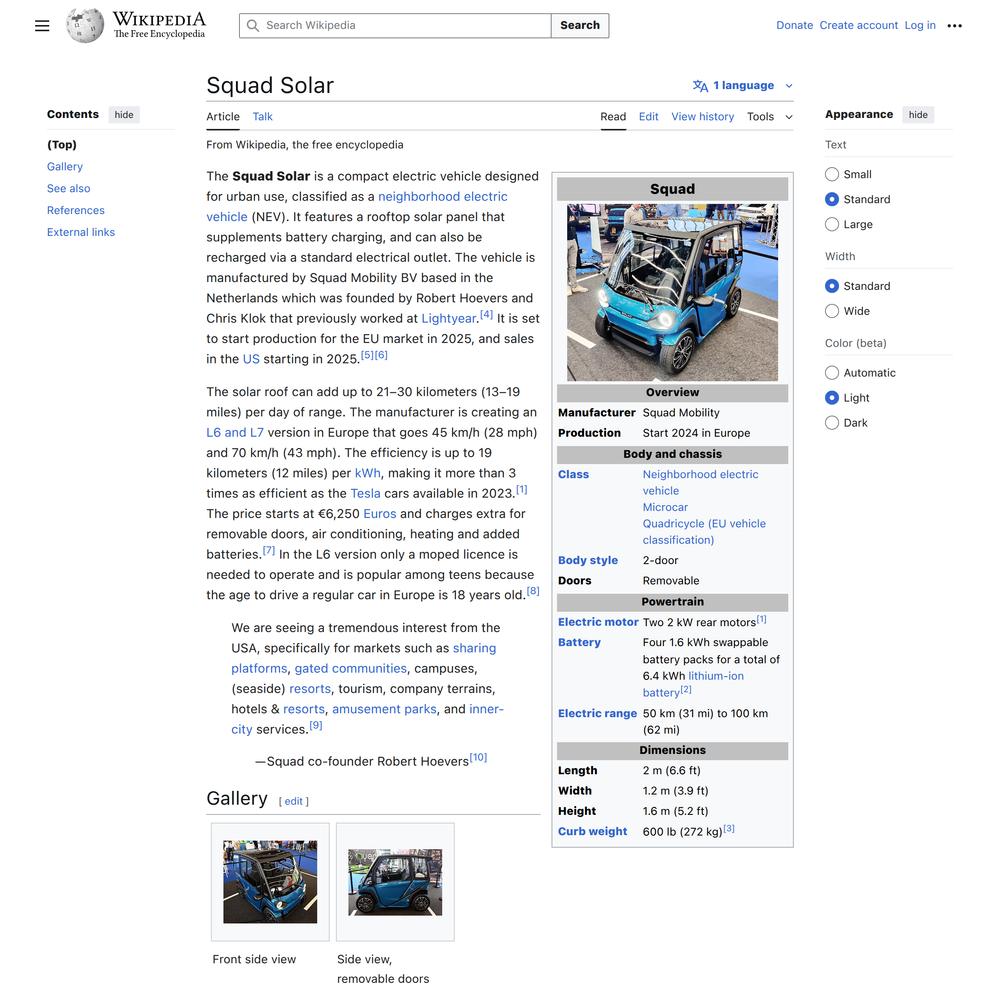Image resolution: width=1000 pixels, height=1000 pixels.
Task: Hide the Appearance panel
Action: (x=918, y=115)
